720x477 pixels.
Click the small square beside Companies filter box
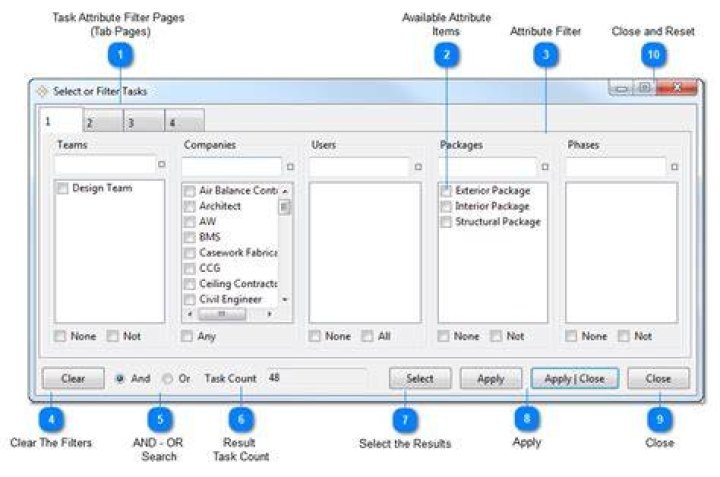290,167
